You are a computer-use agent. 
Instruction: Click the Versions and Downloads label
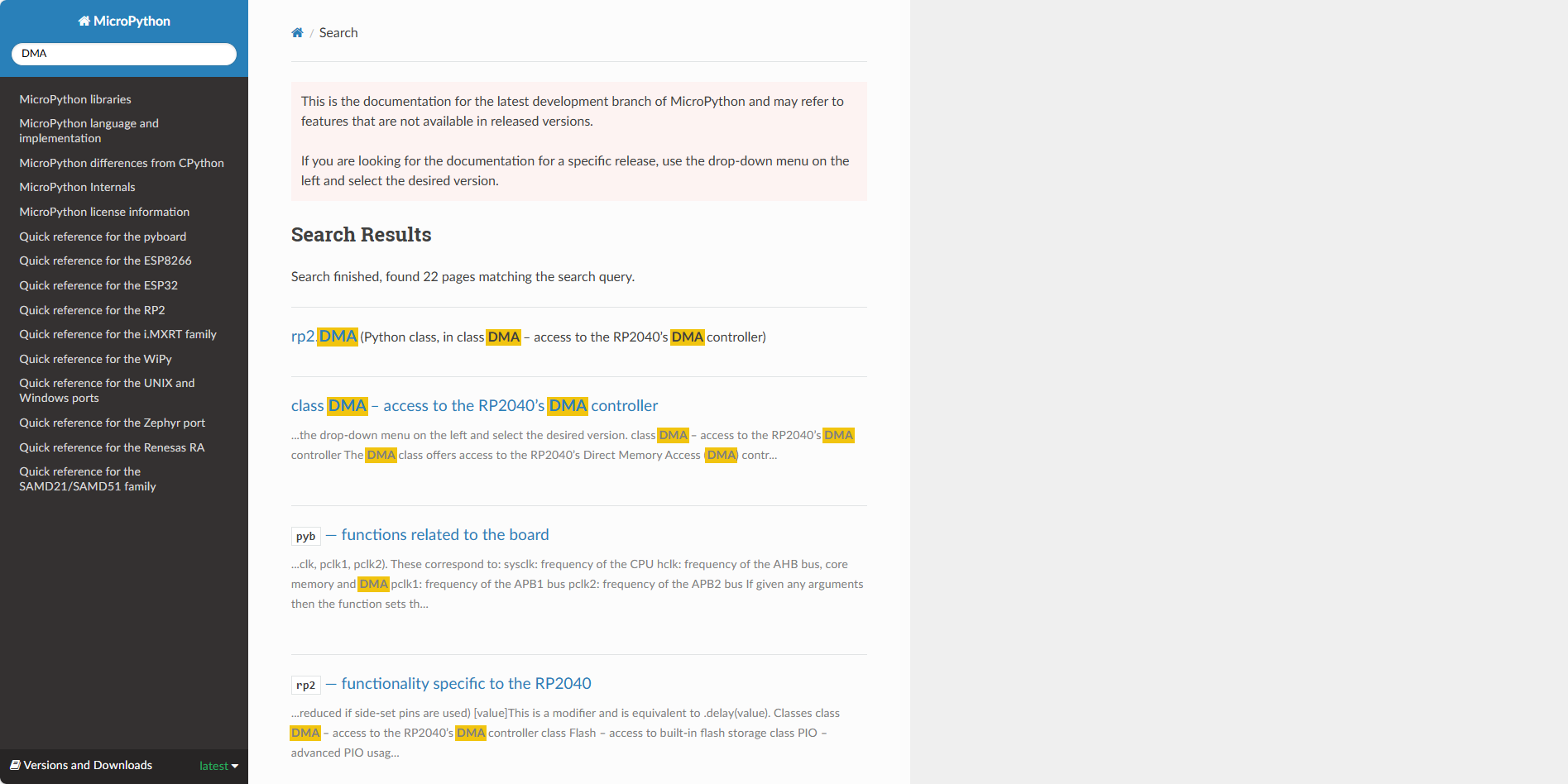[88, 765]
